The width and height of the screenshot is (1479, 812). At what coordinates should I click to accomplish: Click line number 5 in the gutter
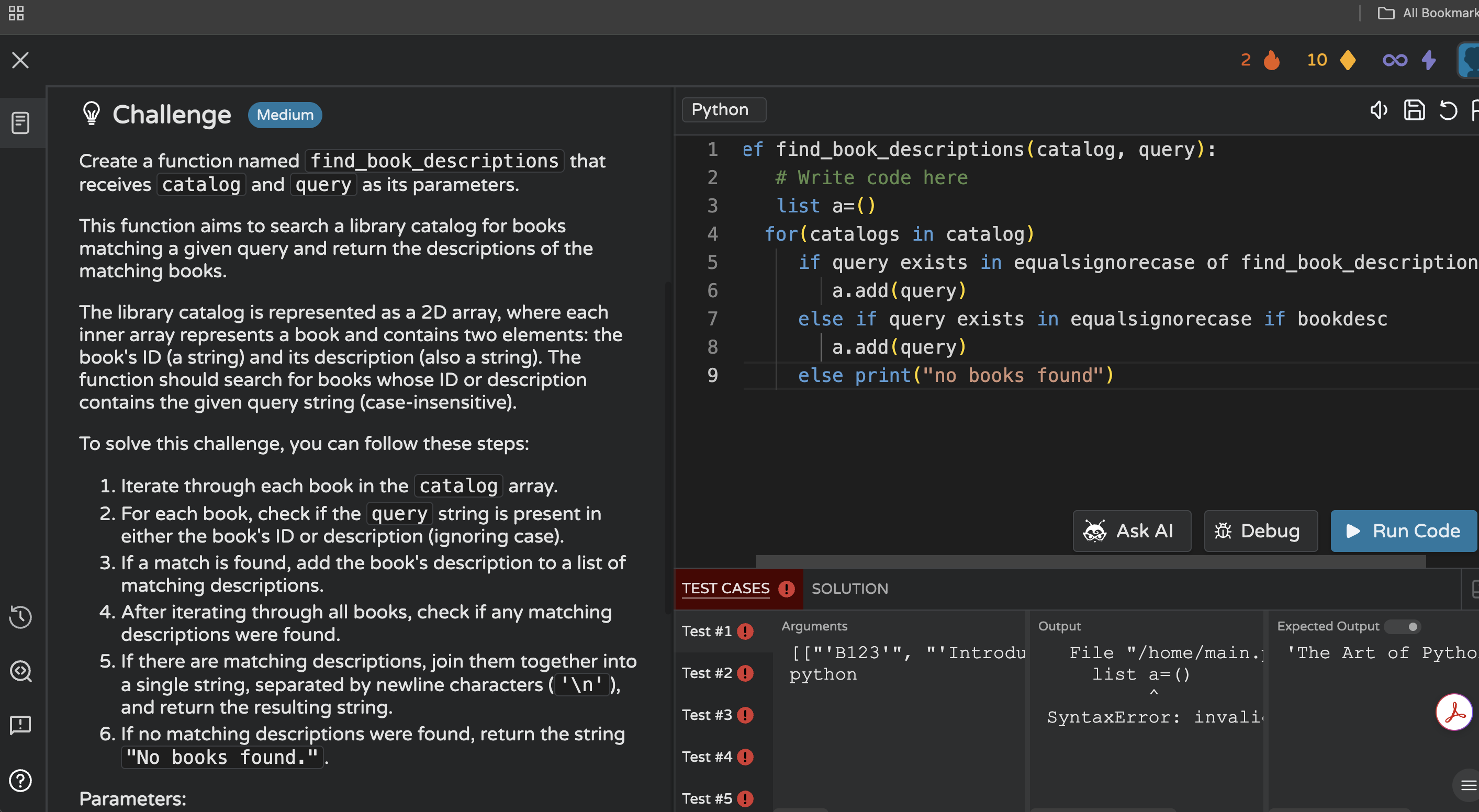pos(712,262)
